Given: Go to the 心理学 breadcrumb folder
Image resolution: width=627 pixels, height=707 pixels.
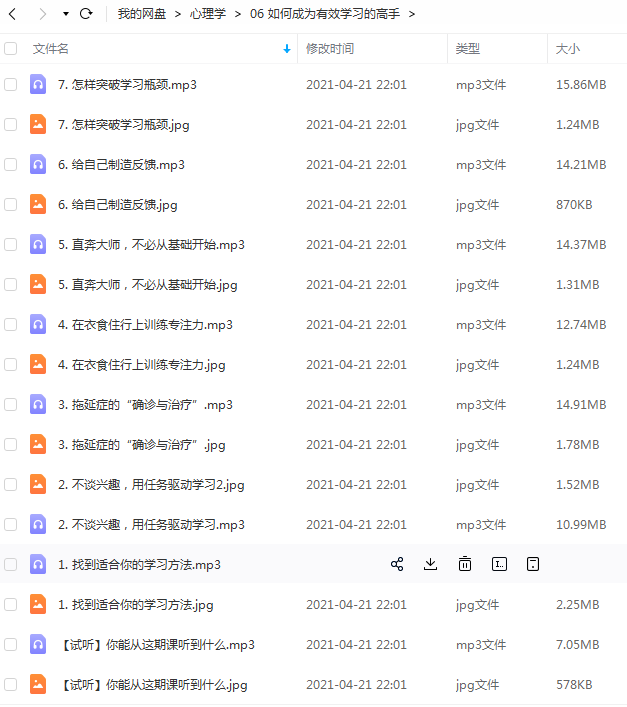Looking at the screenshot, I should (x=208, y=14).
